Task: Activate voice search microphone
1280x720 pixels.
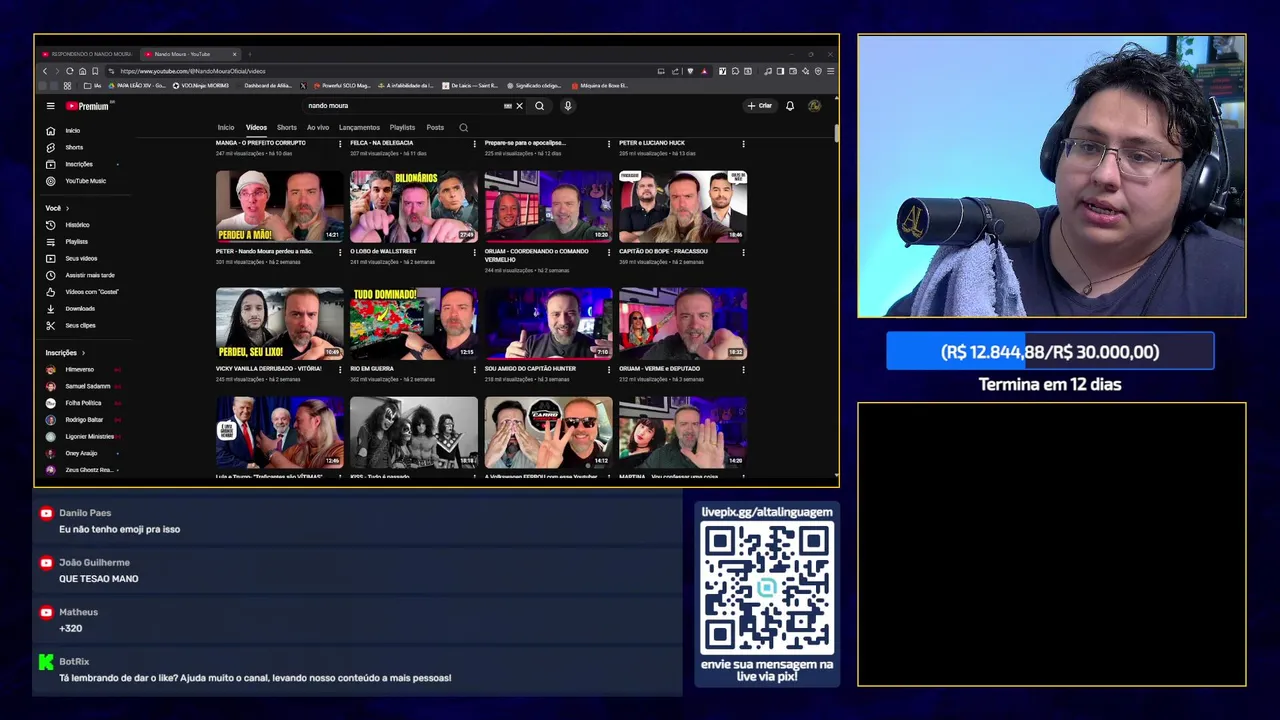Action: coord(568,106)
